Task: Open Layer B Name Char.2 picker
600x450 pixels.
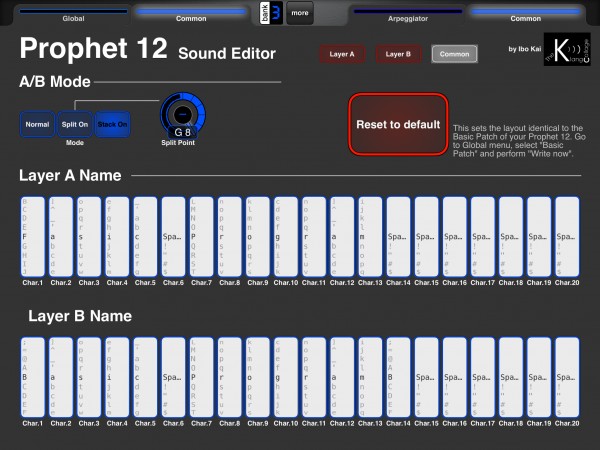Action: pyautogui.click(x=61, y=377)
